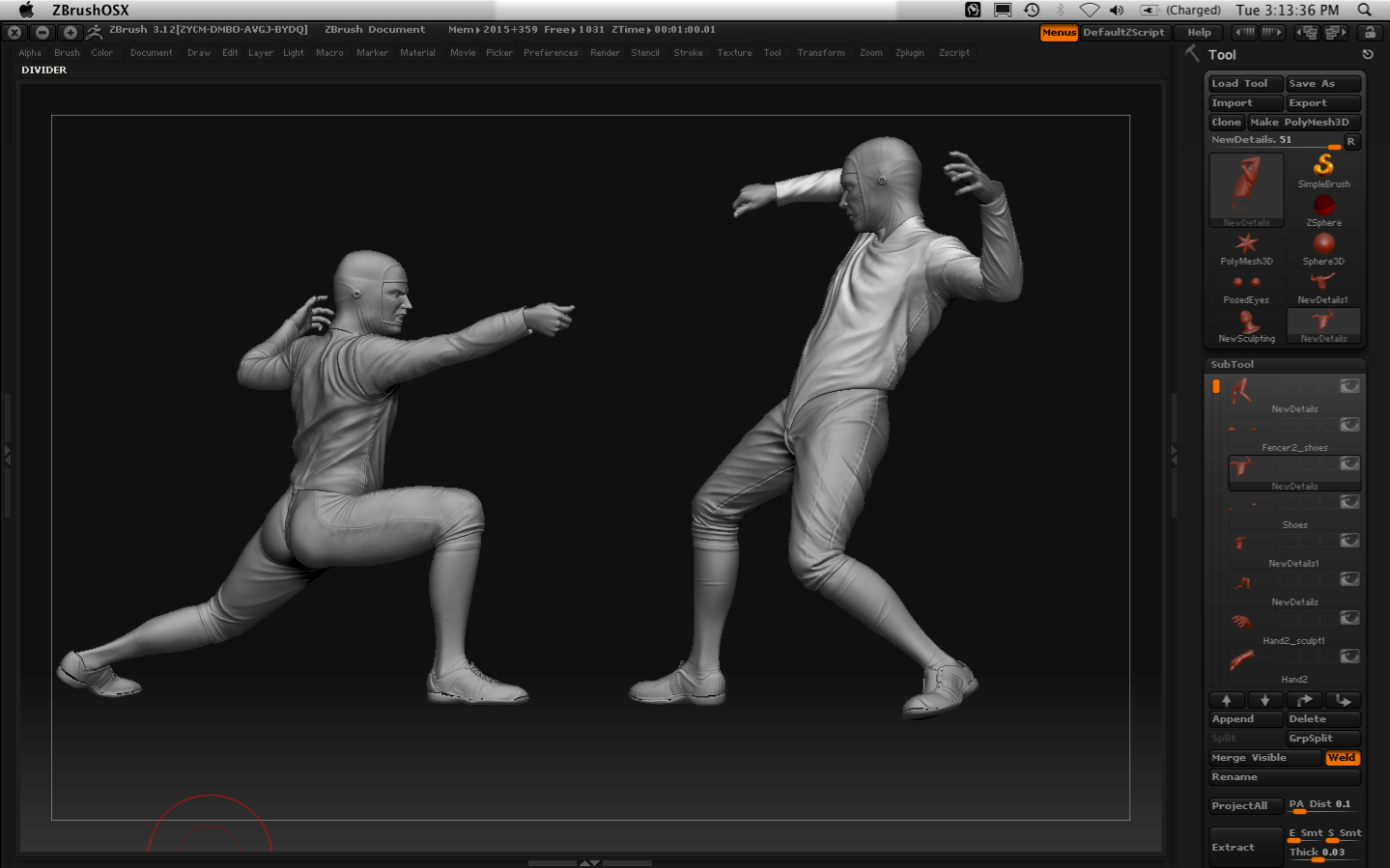This screenshot has height=868, width=1390.
Task: Select the Hand2 subtool thumbnail
Action: coord(1242,660)
